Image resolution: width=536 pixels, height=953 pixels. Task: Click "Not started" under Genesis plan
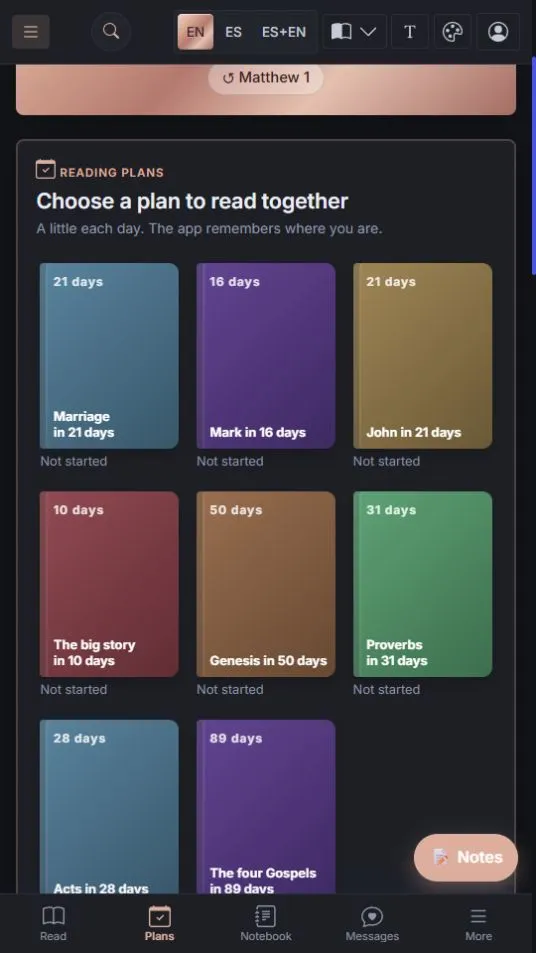(230, 689)
